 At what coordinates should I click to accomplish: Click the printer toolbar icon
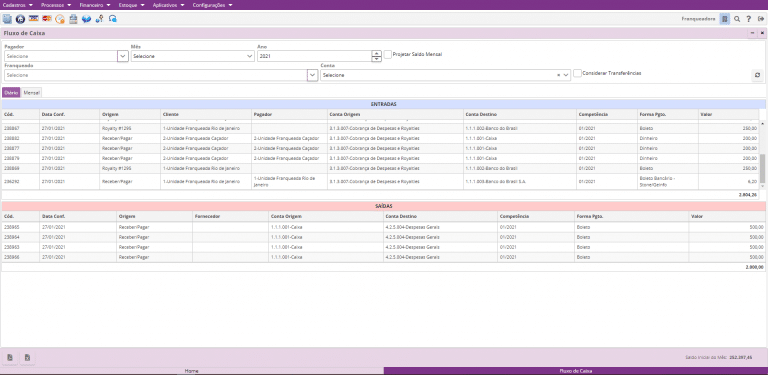coord(73,19)
